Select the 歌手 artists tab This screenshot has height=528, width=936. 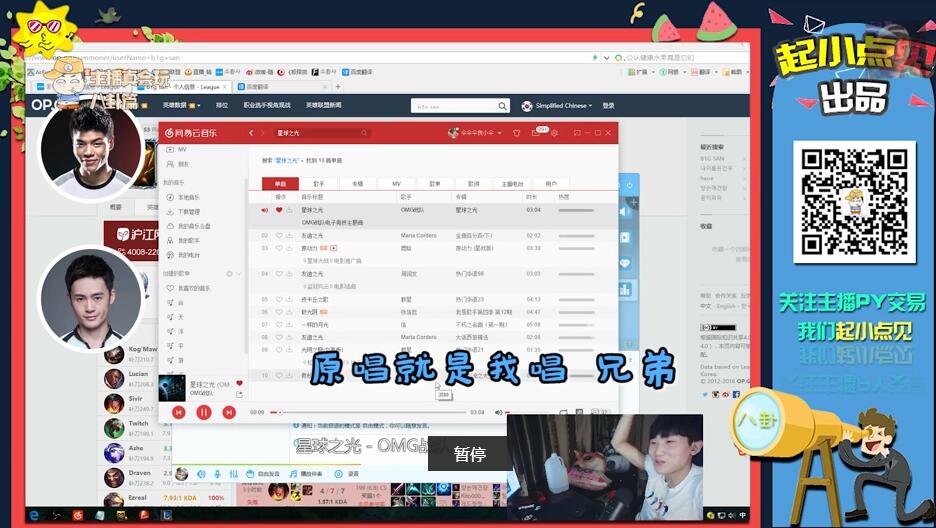tap(319, 184)
